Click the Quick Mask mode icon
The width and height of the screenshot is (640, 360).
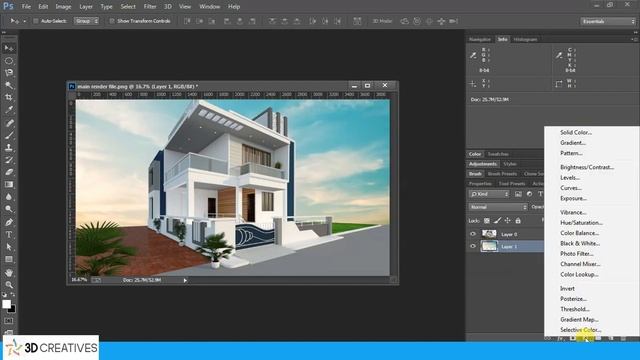[x=9, y=321]
